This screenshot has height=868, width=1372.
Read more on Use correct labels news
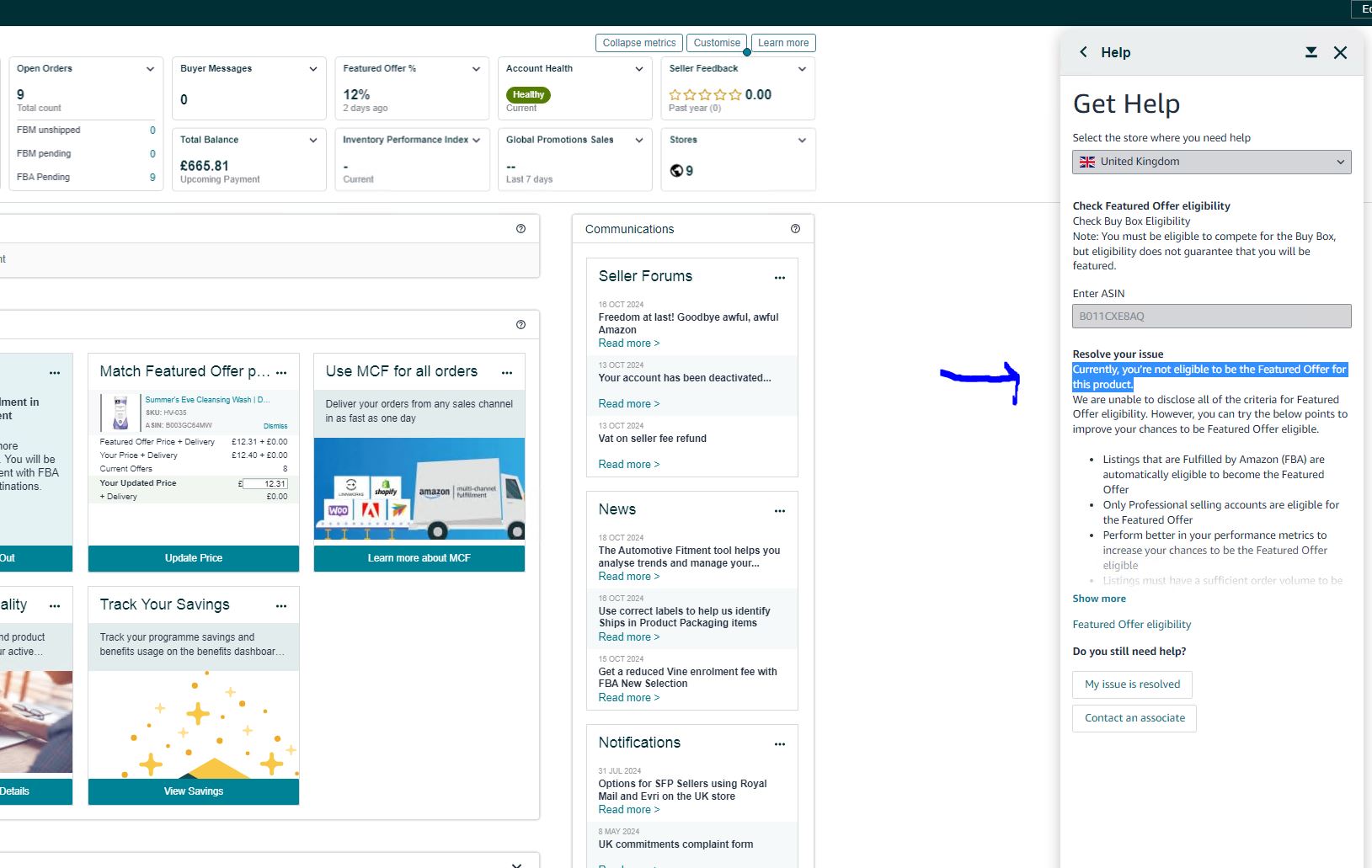point(628,637)
